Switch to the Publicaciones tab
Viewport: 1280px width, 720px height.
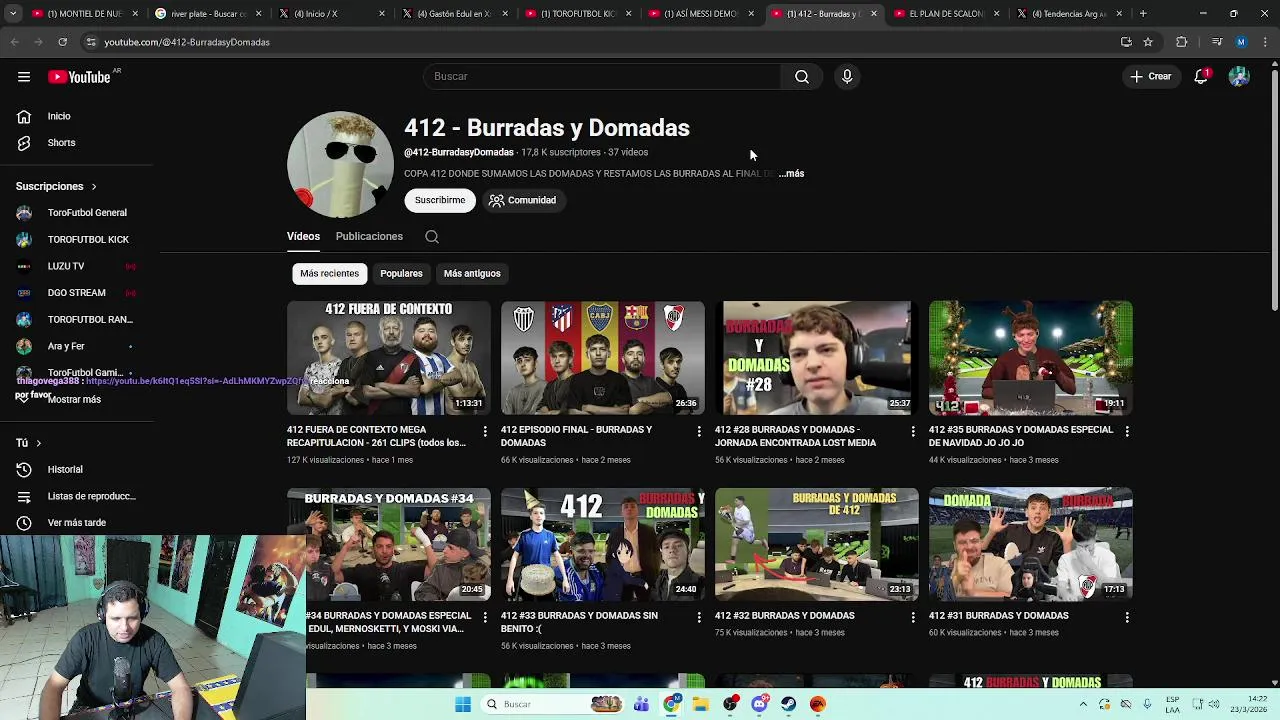pos(369,237)
